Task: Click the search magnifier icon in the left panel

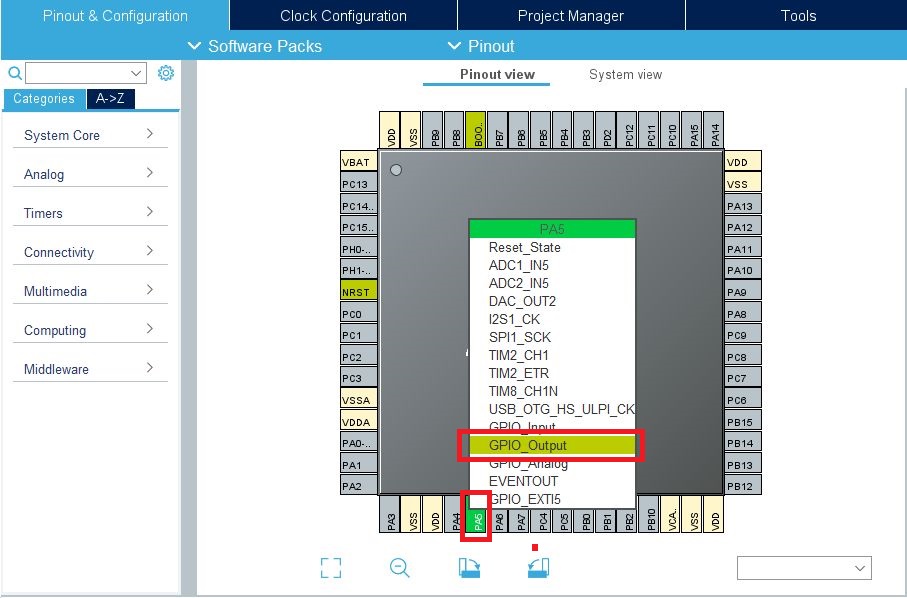Action: point(14,73)
